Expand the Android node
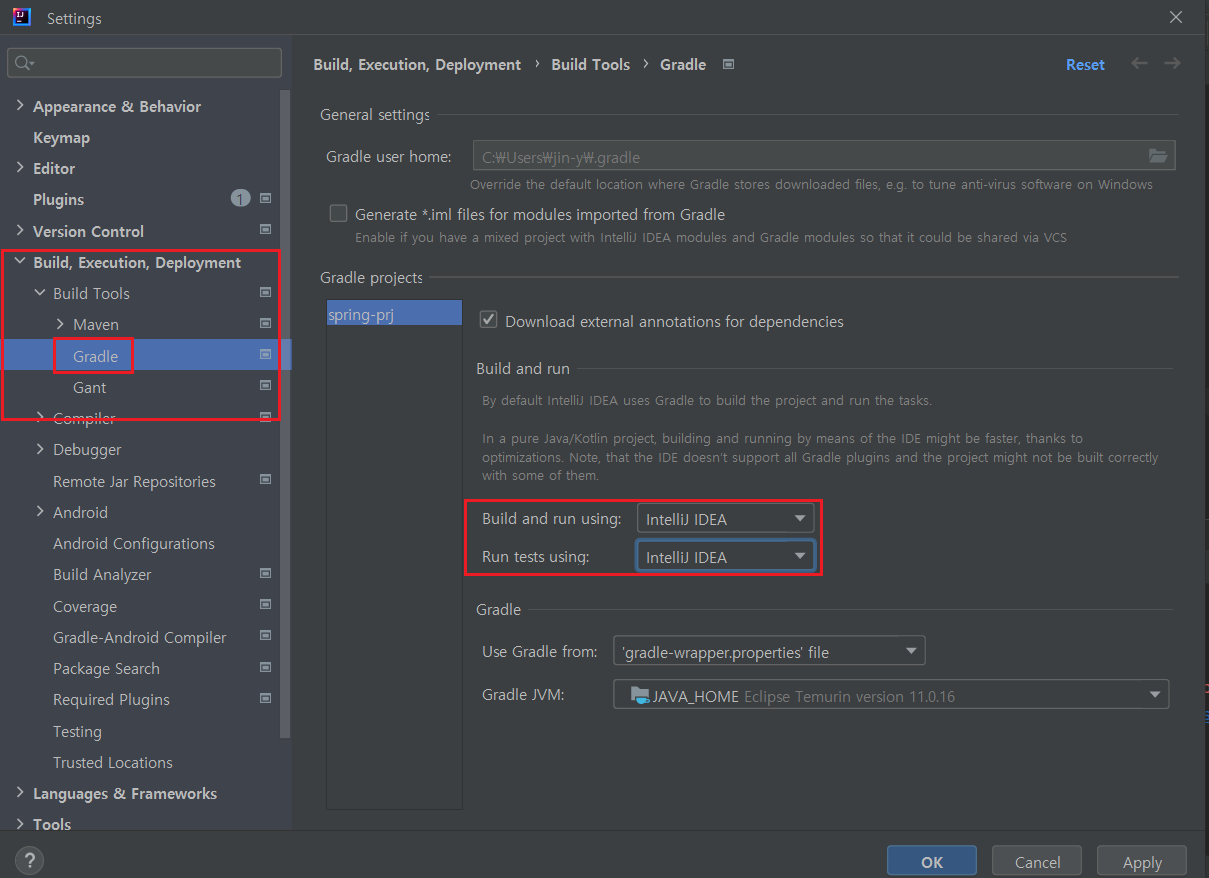The height and width of the screenshot is (878, 1209). [x=40, y=511]
